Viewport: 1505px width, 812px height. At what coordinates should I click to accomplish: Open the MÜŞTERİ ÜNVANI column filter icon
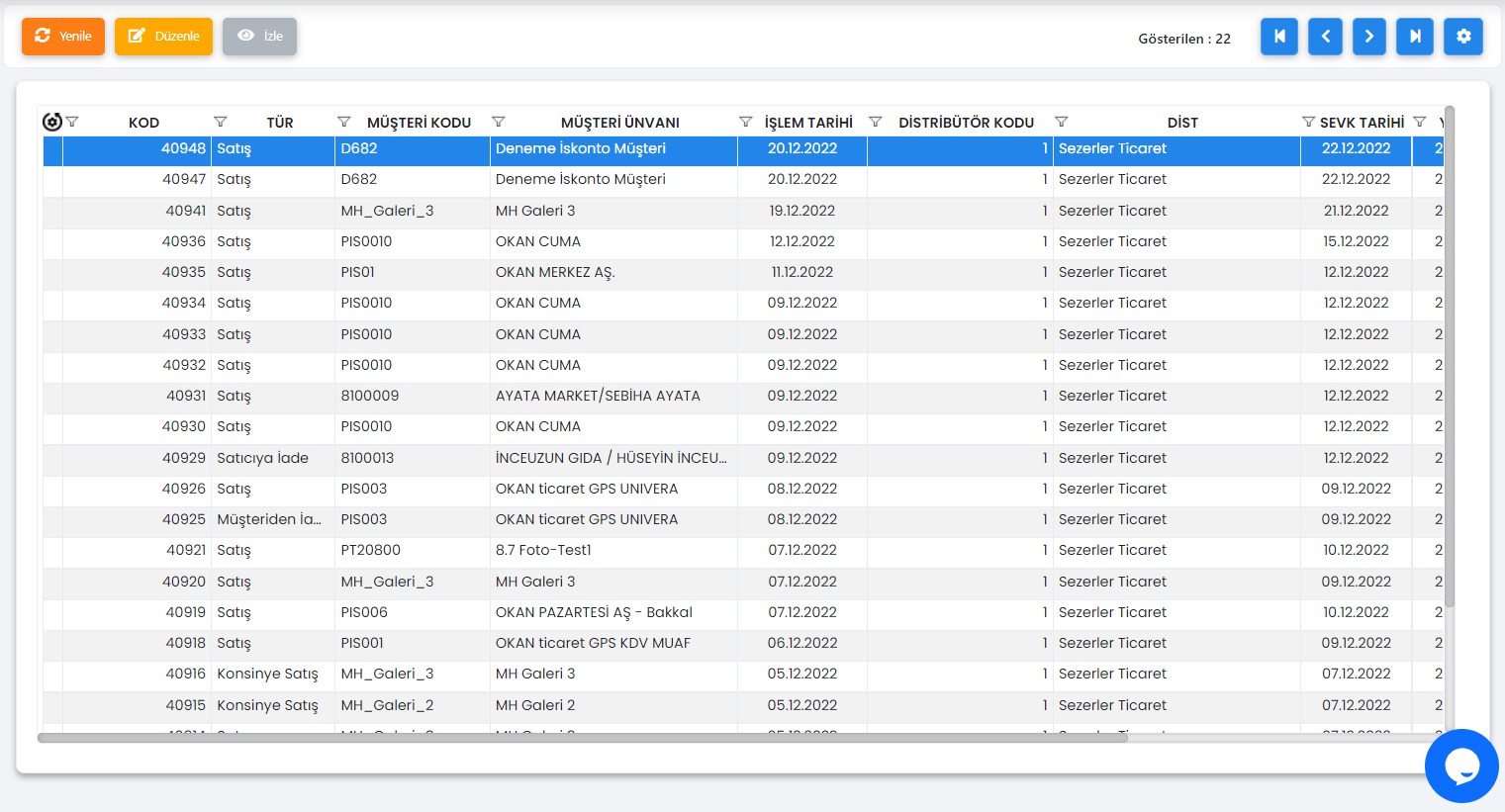499,122
